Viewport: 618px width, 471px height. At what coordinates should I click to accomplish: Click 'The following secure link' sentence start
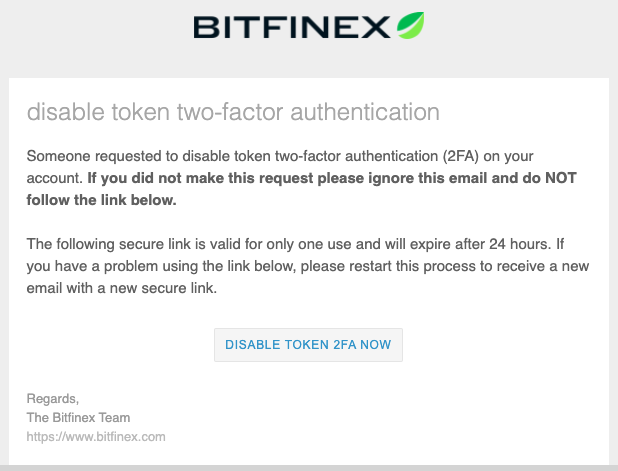click(109, 244)
